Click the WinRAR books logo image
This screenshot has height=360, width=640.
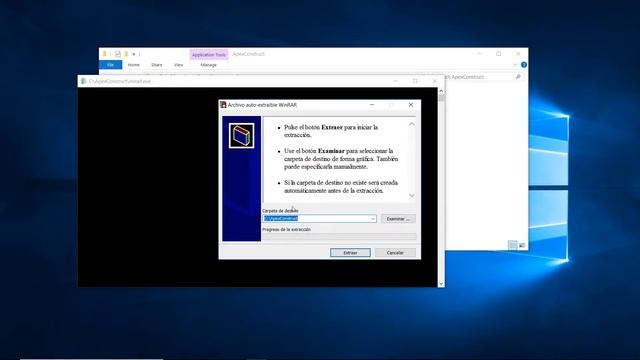(x=241, y=136)
